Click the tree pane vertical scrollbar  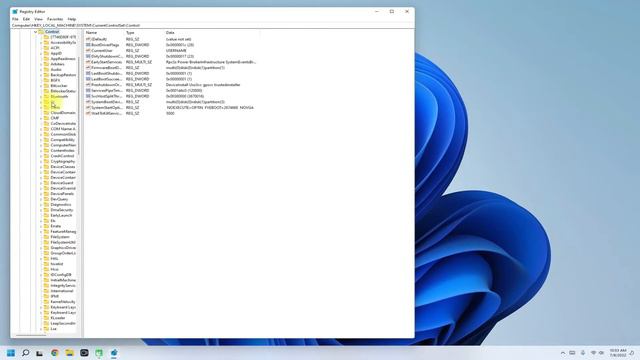tap(79, 106)
